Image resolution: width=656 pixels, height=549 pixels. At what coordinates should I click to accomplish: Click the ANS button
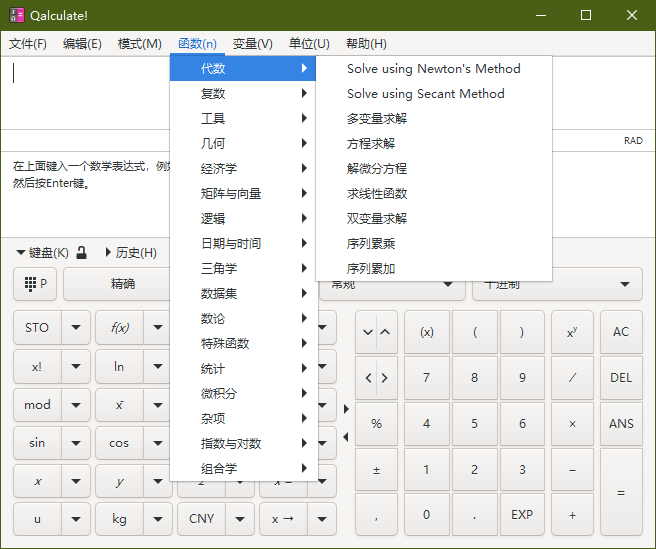click(621, 424)
